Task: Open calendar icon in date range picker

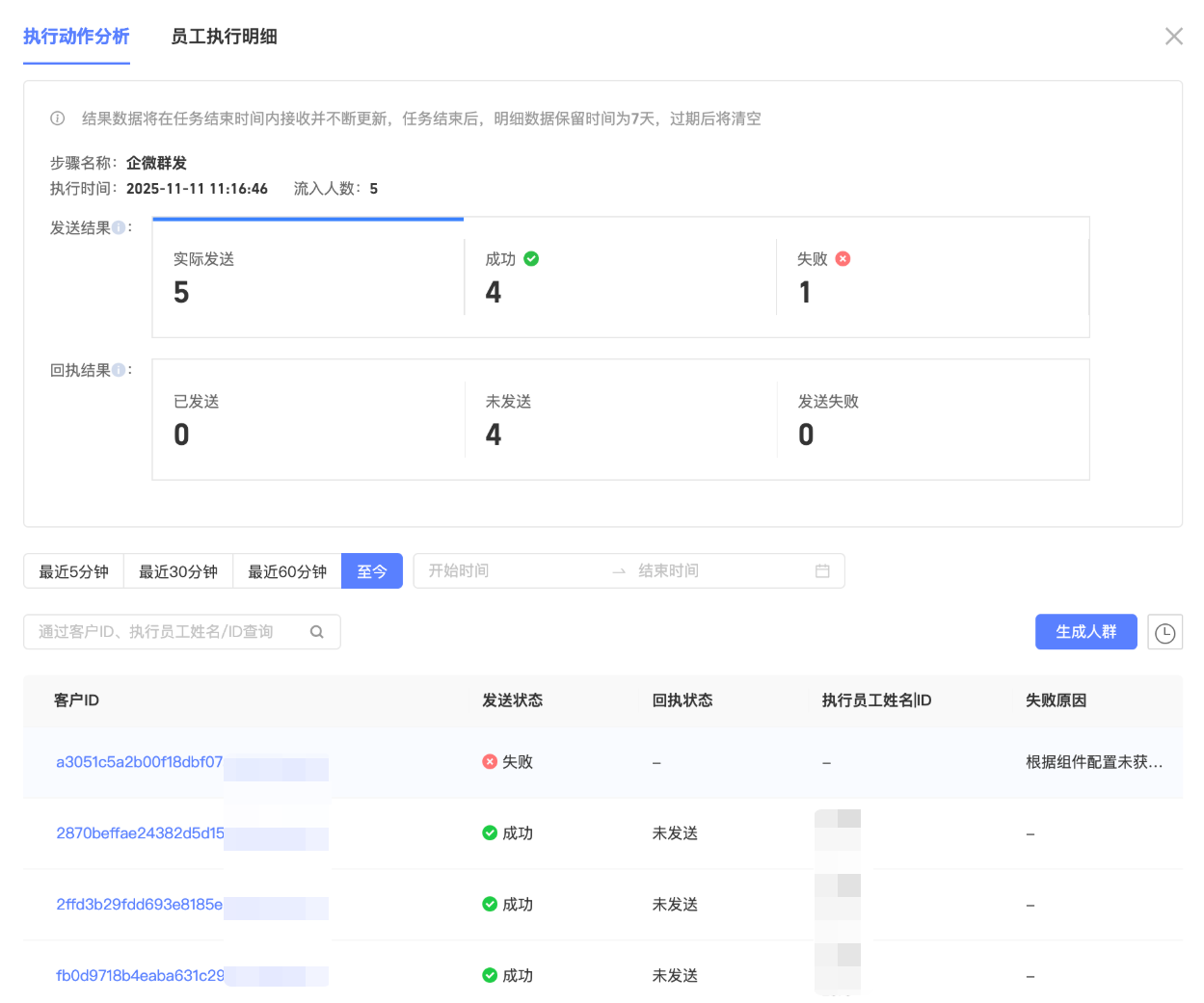Action: coord(822,571)
